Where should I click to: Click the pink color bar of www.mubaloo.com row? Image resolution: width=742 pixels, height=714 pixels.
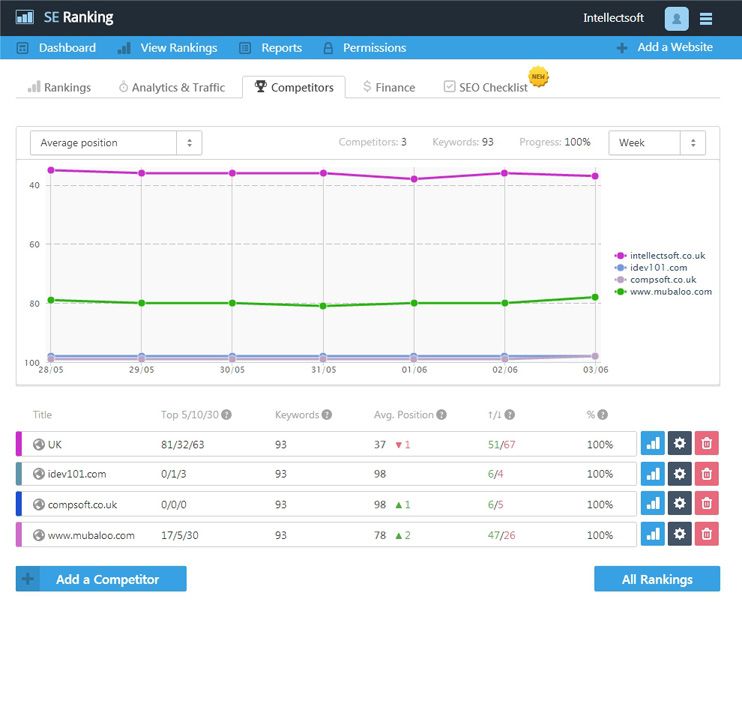click(19, 535)
